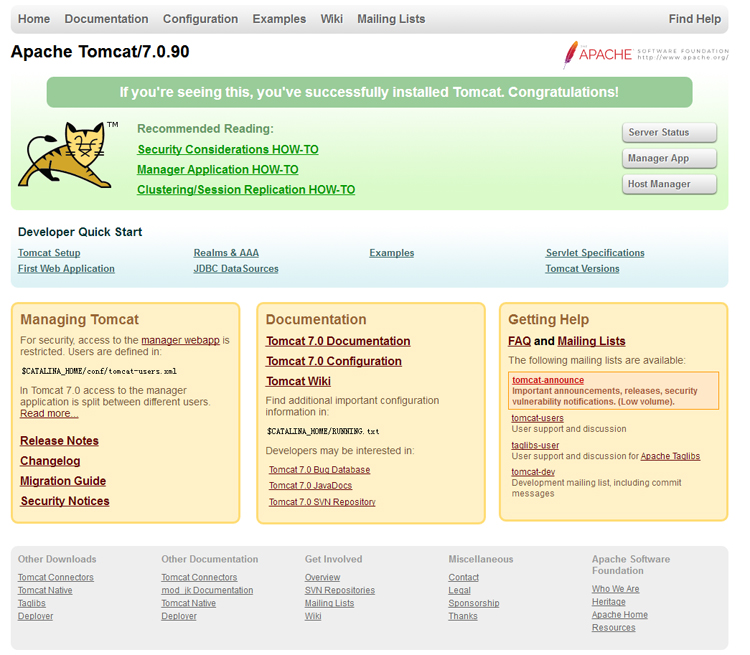The width and height of the screenshot is (750, 655).
Task: Open Security Considerations HOW-TO link
Action: click(x=228, y=150)
